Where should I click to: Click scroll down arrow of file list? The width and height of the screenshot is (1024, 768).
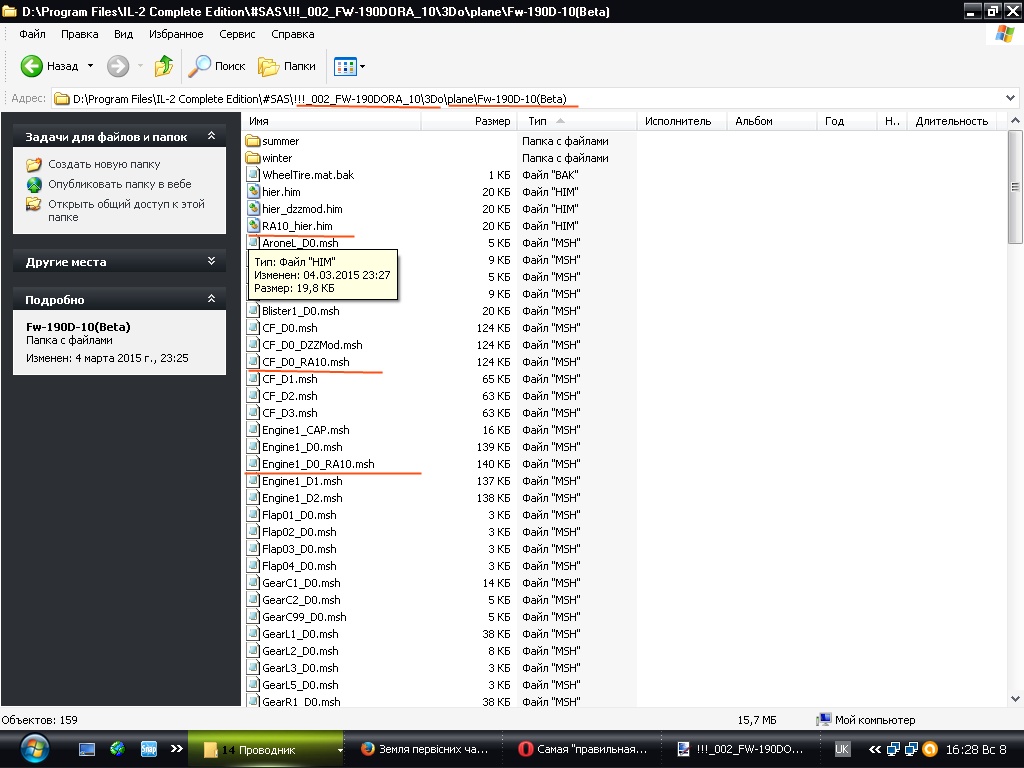point(1015,699)
